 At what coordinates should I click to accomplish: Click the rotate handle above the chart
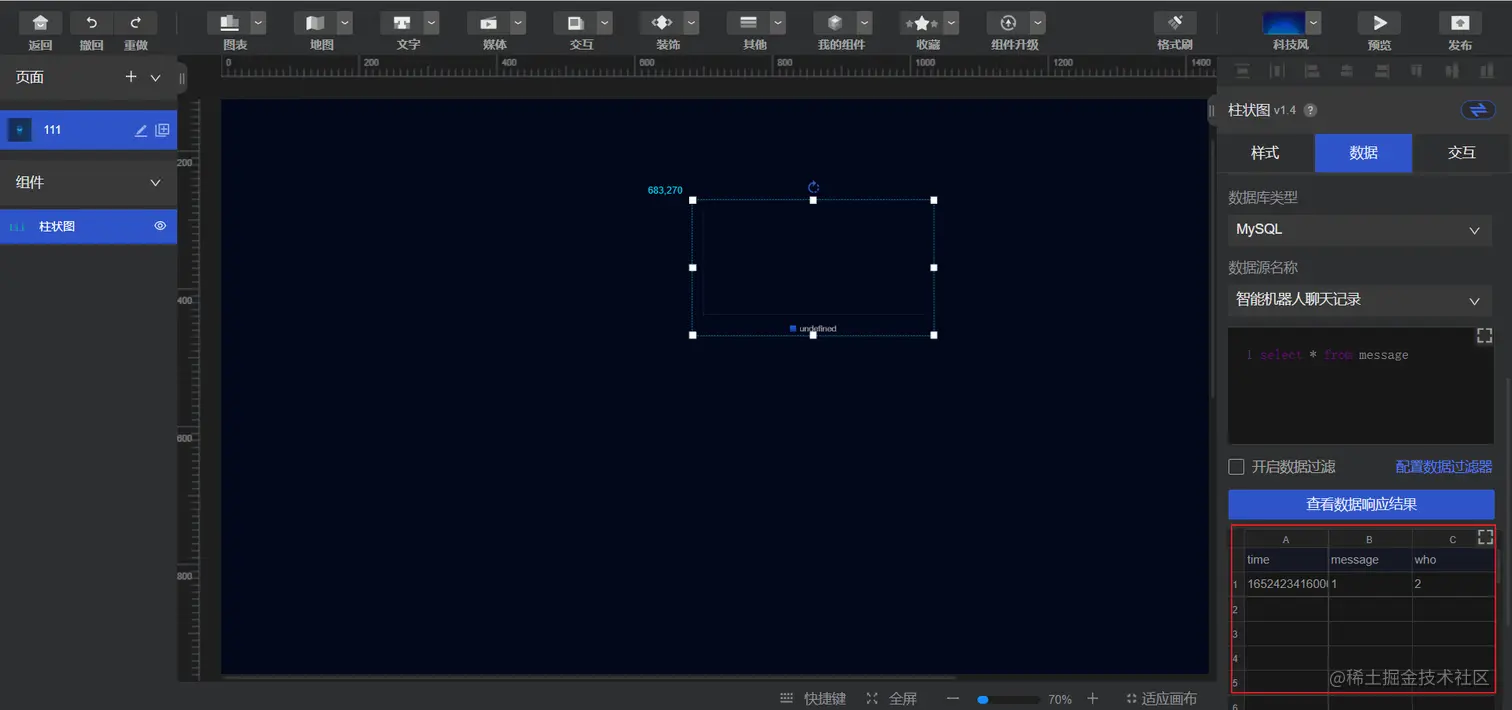813,187
